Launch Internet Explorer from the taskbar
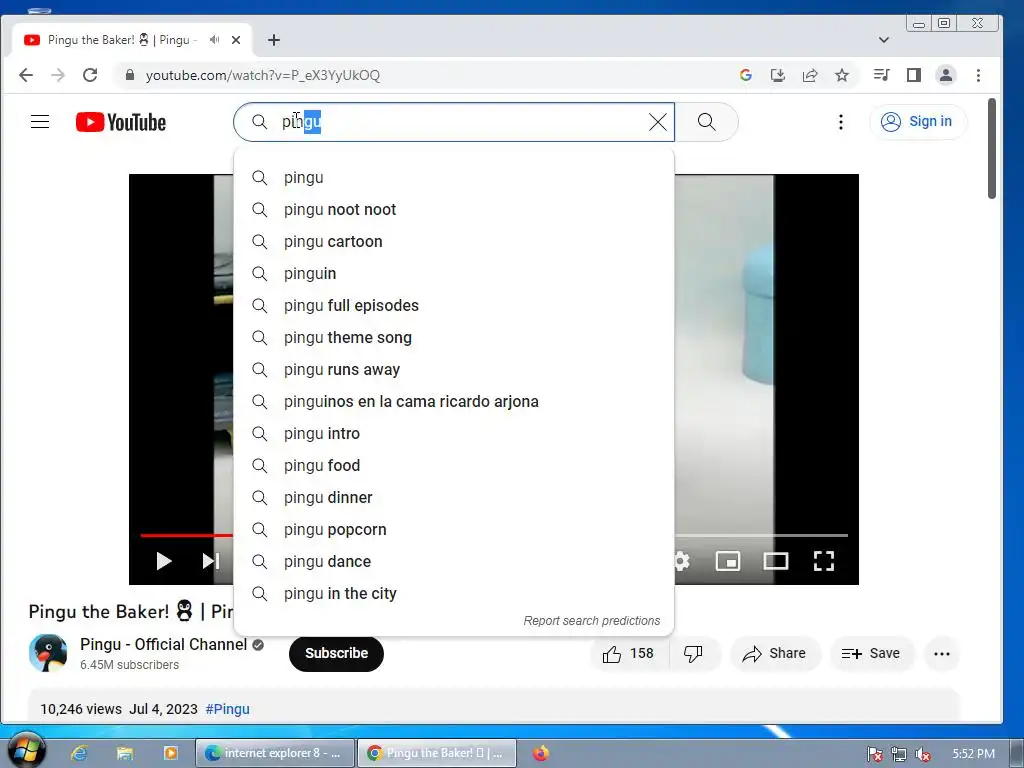Viewport: 1024px width, 768px height. (80, 753)
